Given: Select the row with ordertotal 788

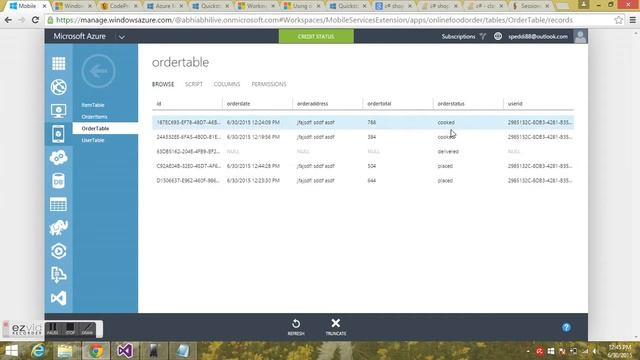Looking at the screenshot, I should 363,122.
